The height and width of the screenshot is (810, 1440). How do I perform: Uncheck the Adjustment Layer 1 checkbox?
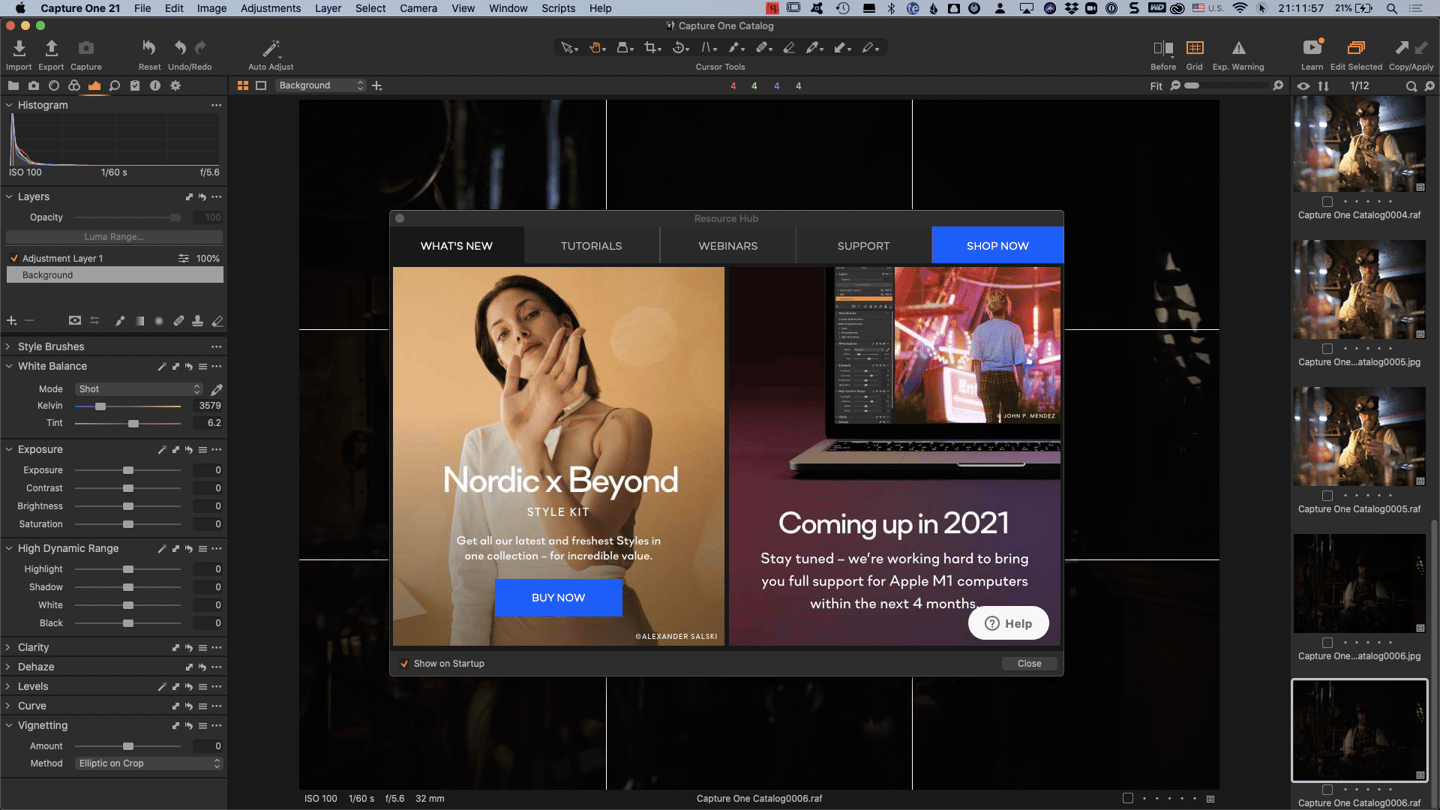click(14, 259)
